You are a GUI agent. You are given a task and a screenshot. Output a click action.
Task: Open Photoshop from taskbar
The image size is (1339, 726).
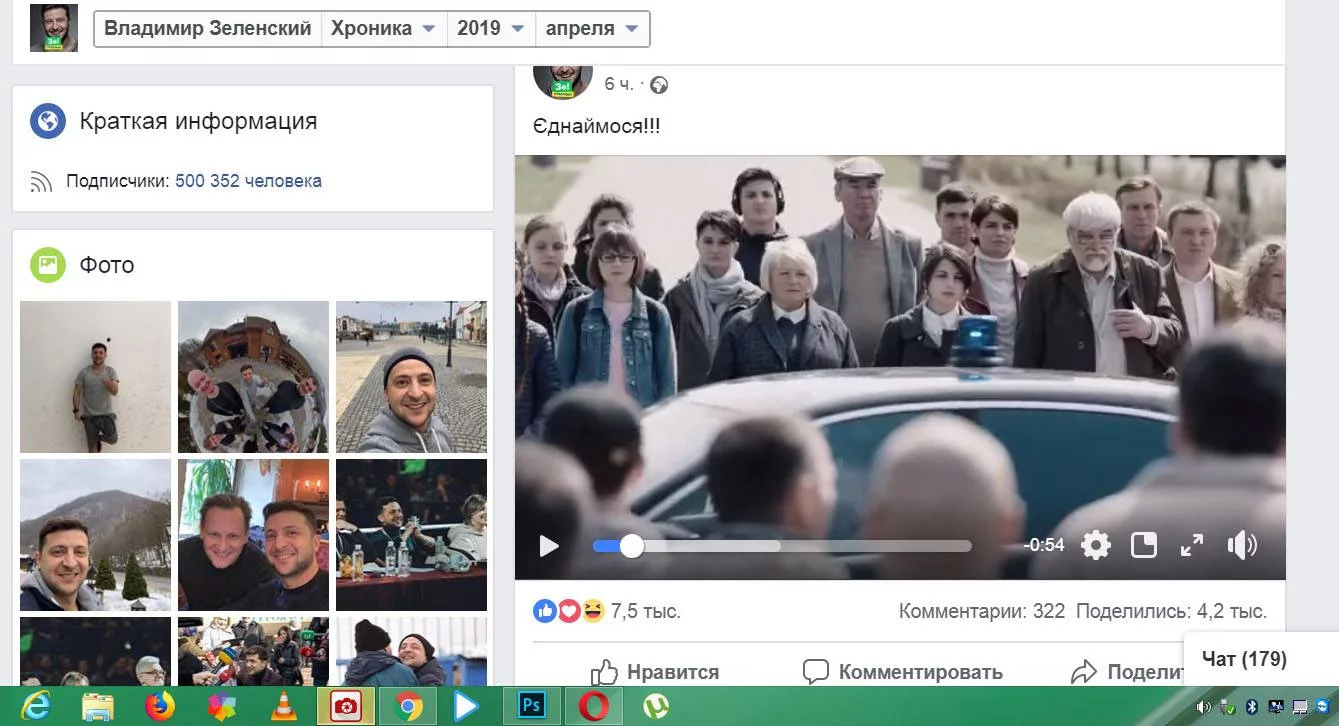tap(532, 707)
